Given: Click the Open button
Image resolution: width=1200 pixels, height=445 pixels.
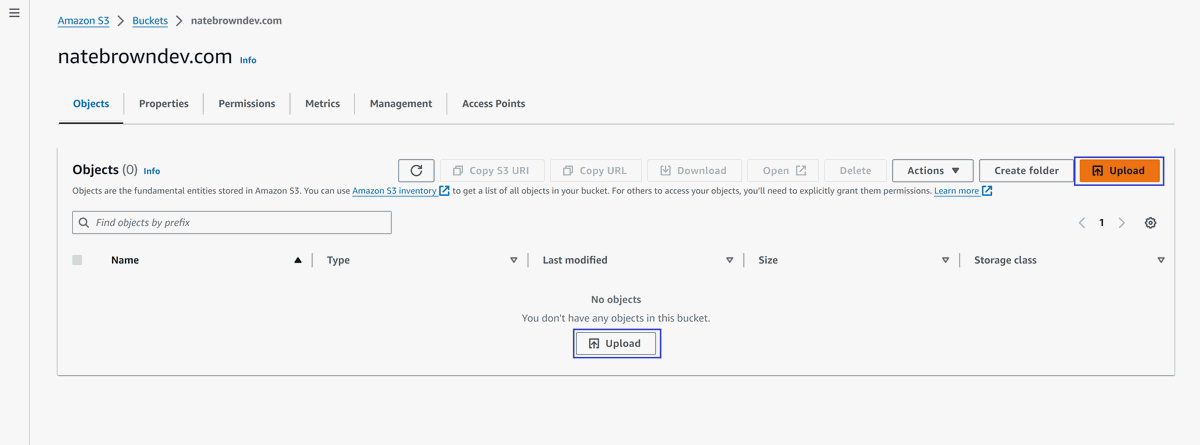Looking at the screenshot, I should point(784,170).
